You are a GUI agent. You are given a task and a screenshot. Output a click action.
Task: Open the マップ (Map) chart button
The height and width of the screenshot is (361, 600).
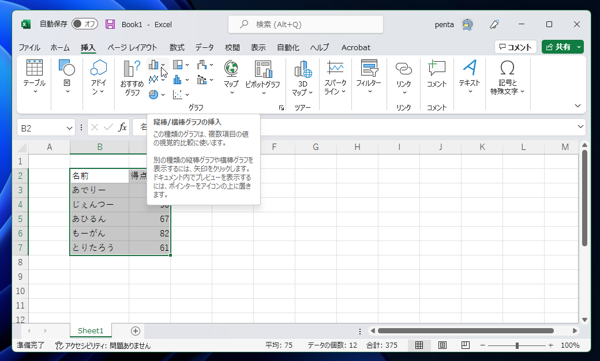(231, 77)
